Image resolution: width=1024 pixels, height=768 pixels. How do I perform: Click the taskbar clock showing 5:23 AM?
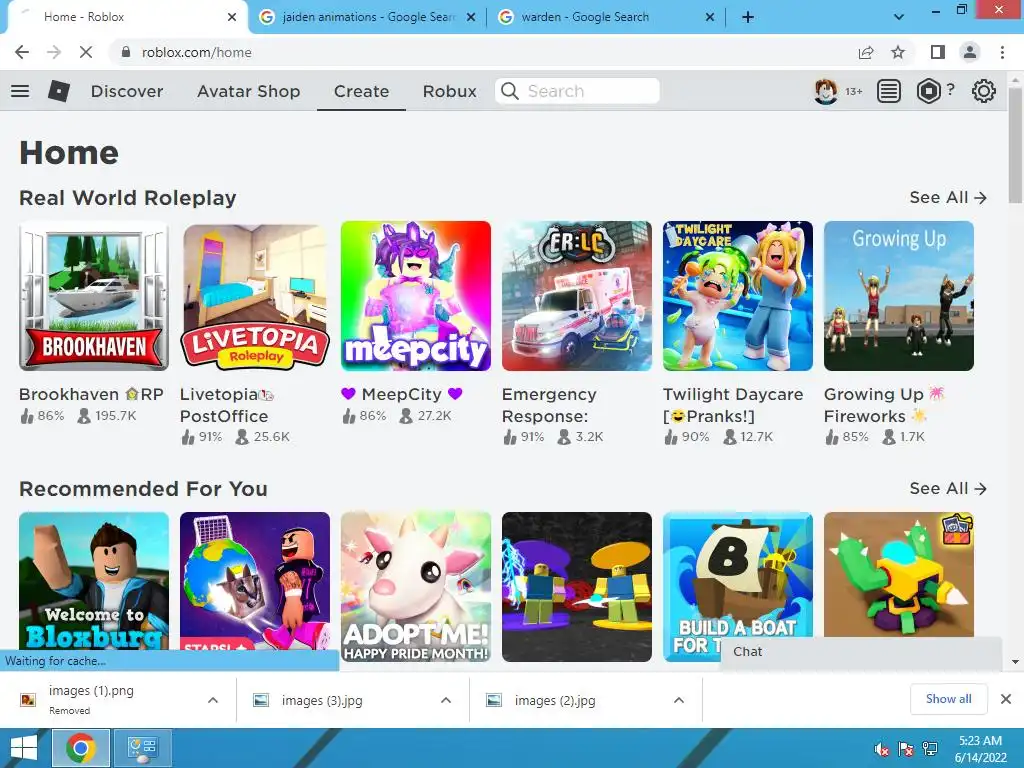(980, 749)
